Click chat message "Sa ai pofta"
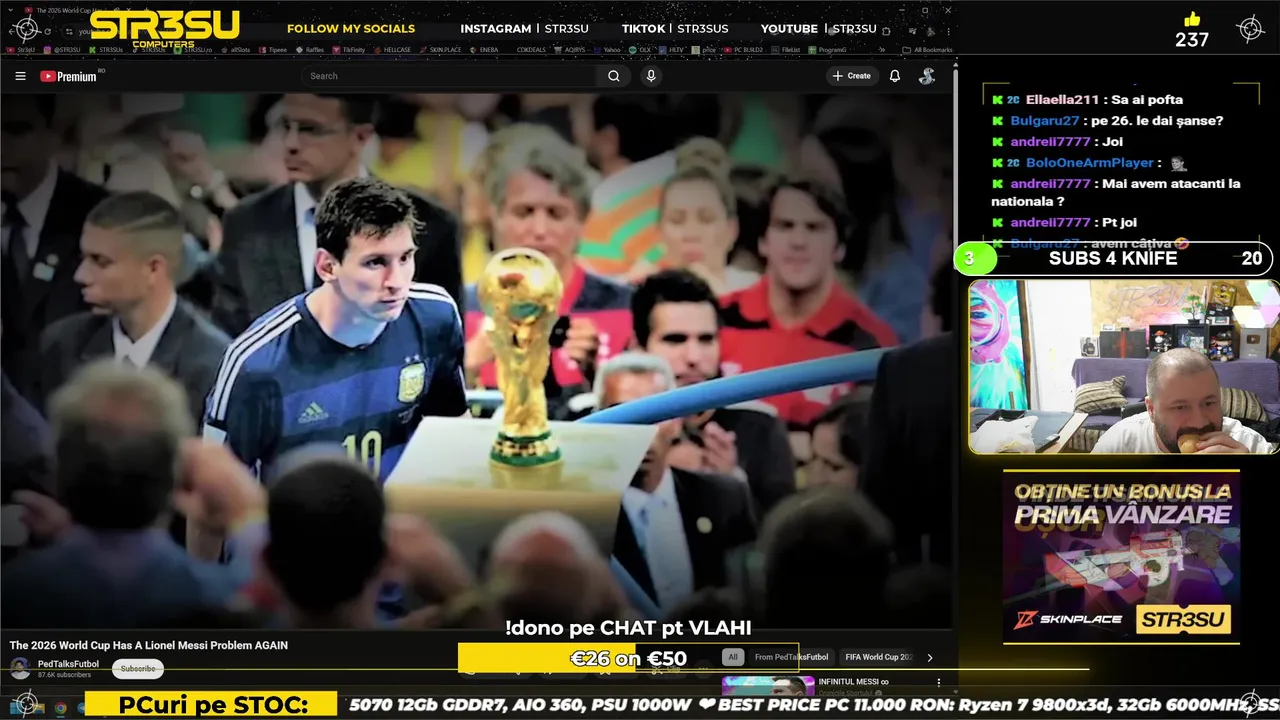Viewport: 1280px width, 720px height. (x=1146, y=99)
